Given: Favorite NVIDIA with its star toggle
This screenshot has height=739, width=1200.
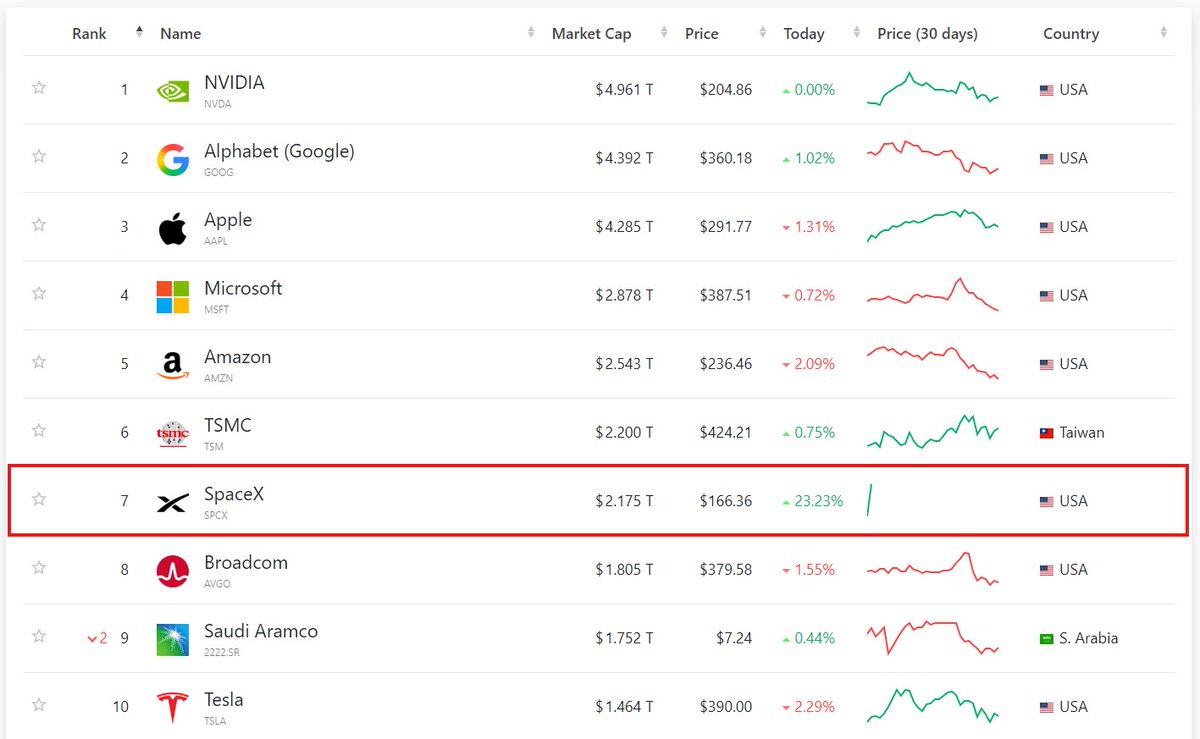Looking at the screenshot, I should [x=39, y=88].
